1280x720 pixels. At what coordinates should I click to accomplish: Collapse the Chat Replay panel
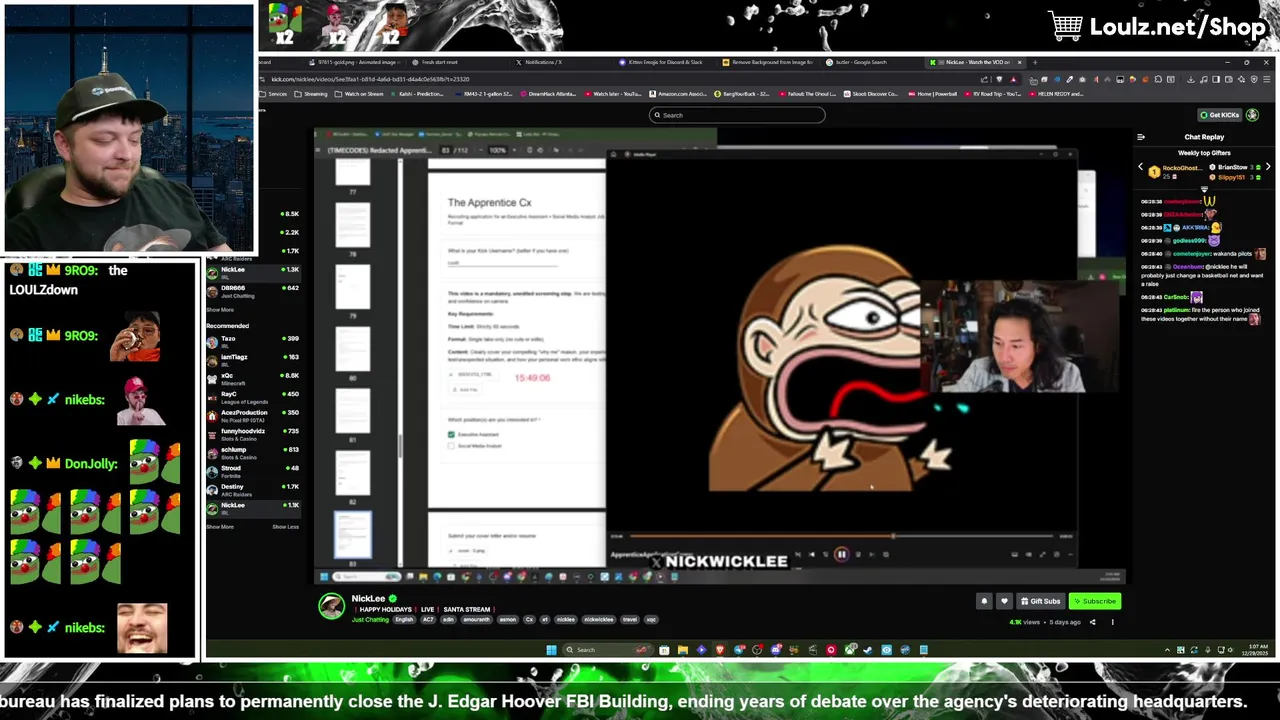[1141, 137]
